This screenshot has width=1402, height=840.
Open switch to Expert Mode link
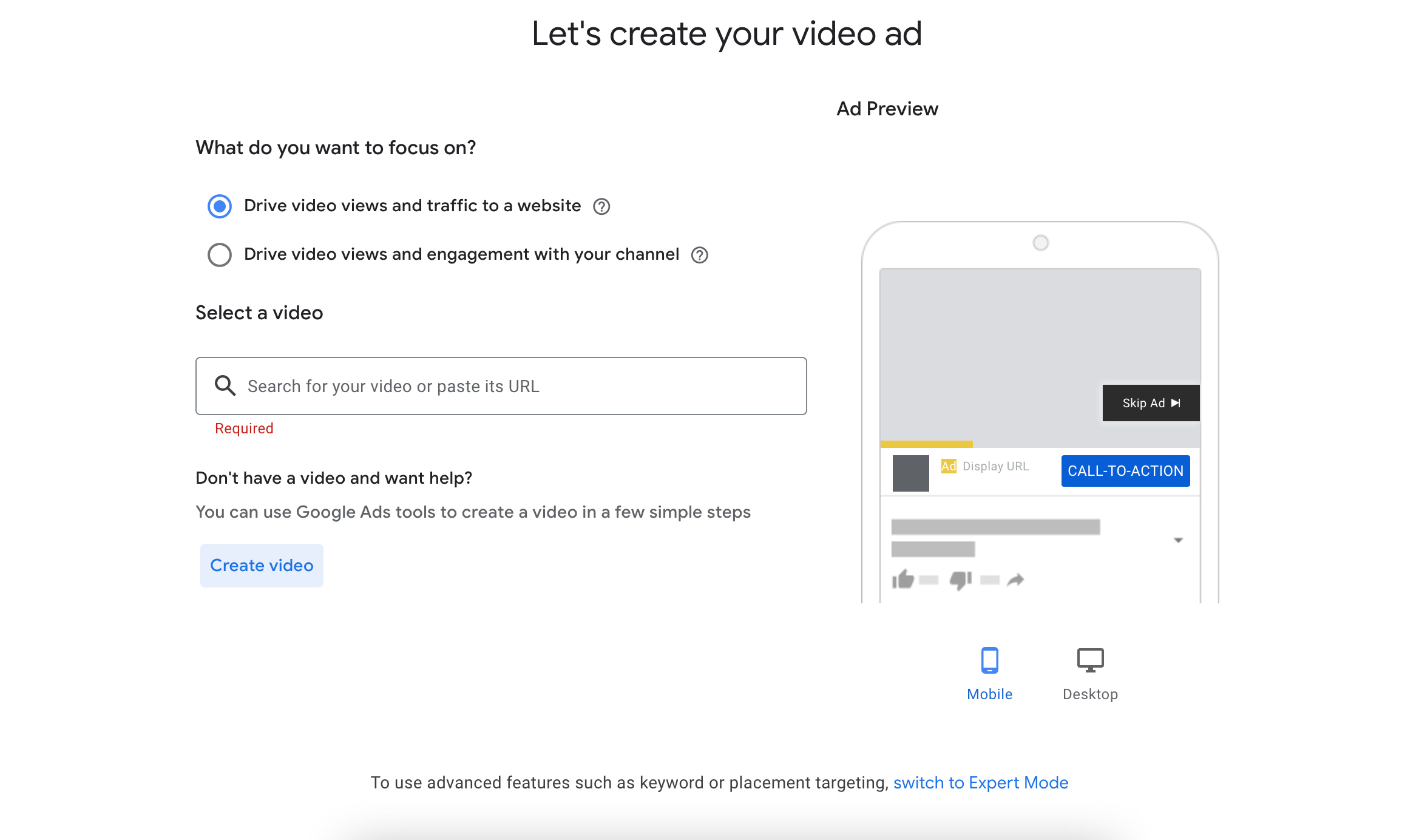pyautogui.click(x=980, y=782)
